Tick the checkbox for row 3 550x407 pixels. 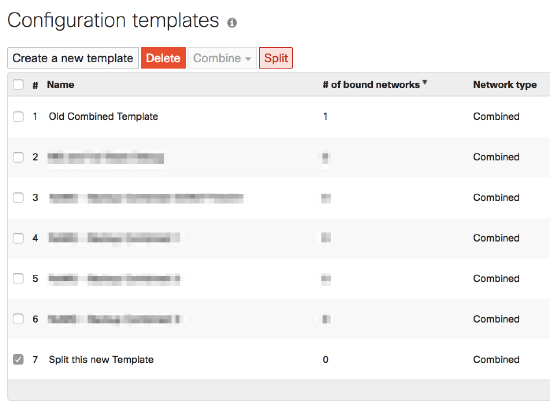pyautogui.click(x=18, y=198)
